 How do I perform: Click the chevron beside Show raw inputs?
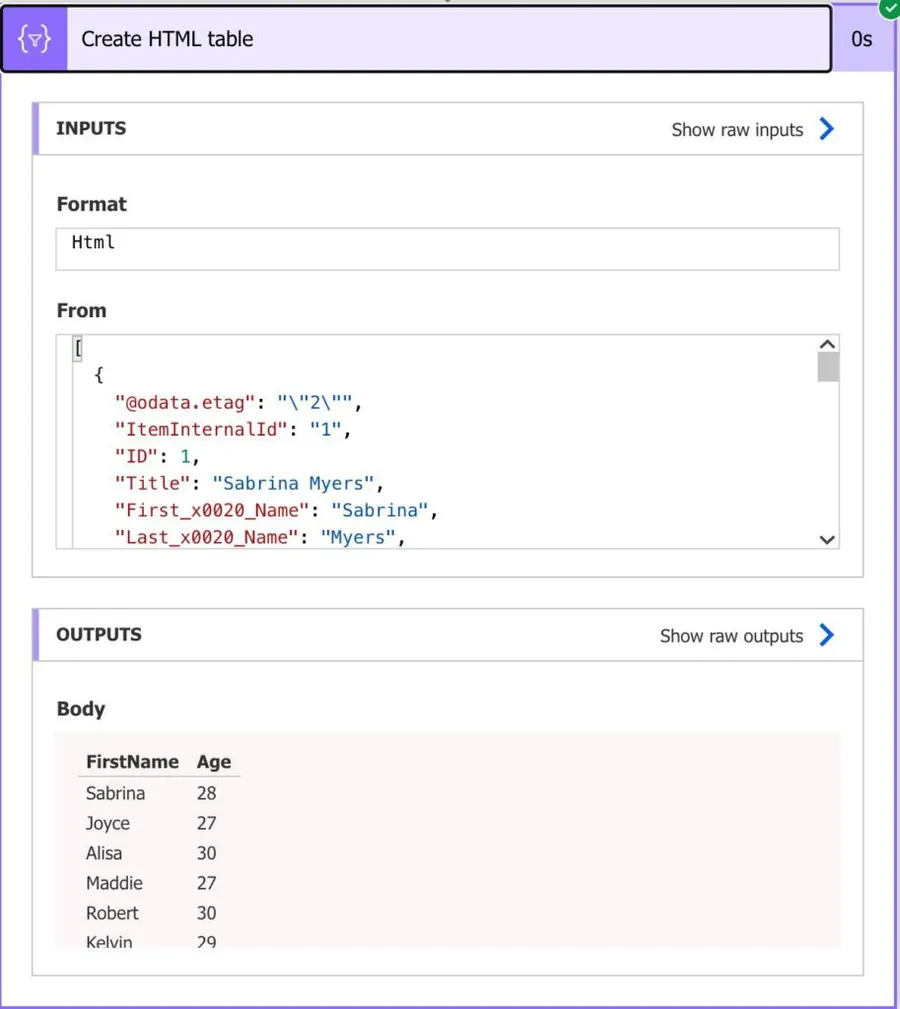point(826,129)
